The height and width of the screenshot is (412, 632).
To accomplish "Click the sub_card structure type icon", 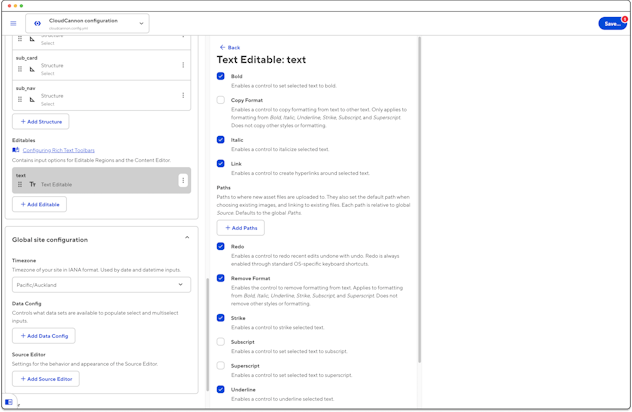I will (x=32, y=69).
